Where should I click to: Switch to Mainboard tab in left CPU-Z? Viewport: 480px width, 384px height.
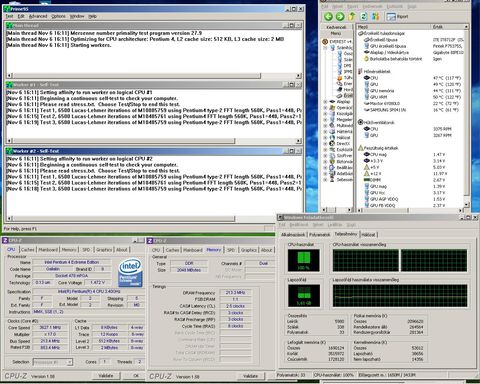[x=48, y=250]
